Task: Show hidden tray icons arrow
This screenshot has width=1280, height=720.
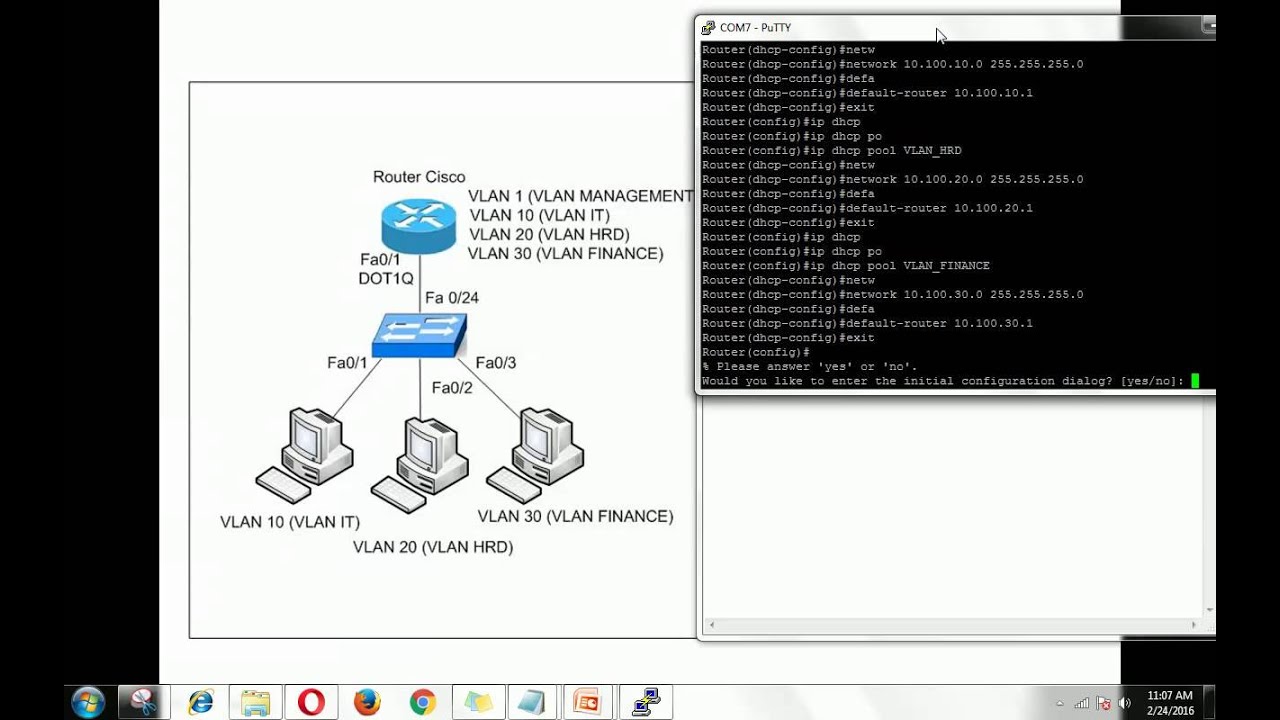Action: pos(1060,703)
